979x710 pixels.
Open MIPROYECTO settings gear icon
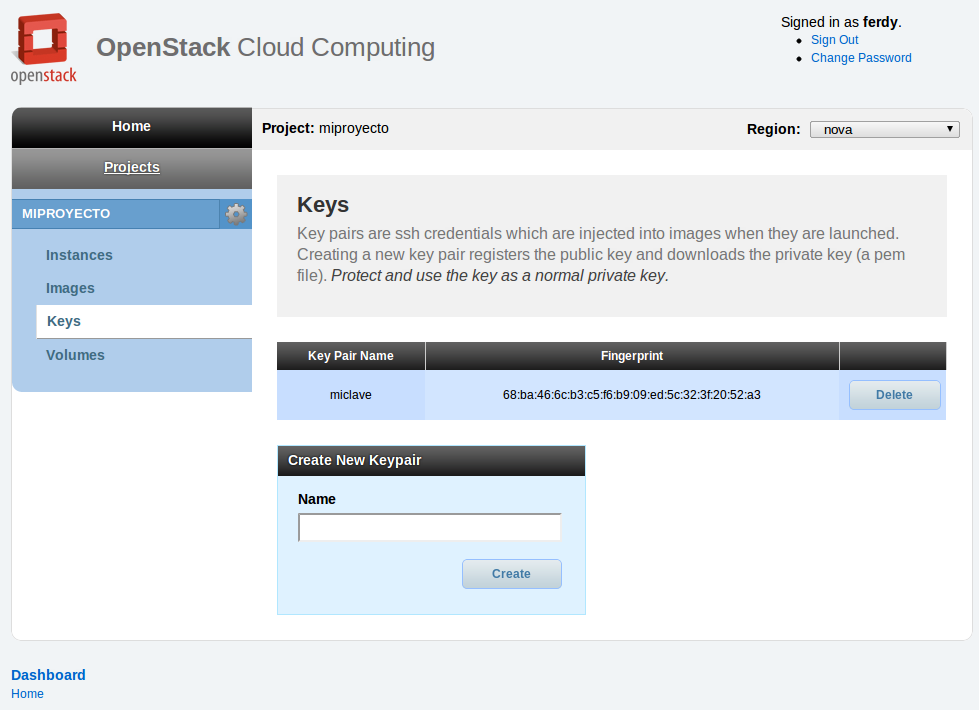[x=236, y=214]
